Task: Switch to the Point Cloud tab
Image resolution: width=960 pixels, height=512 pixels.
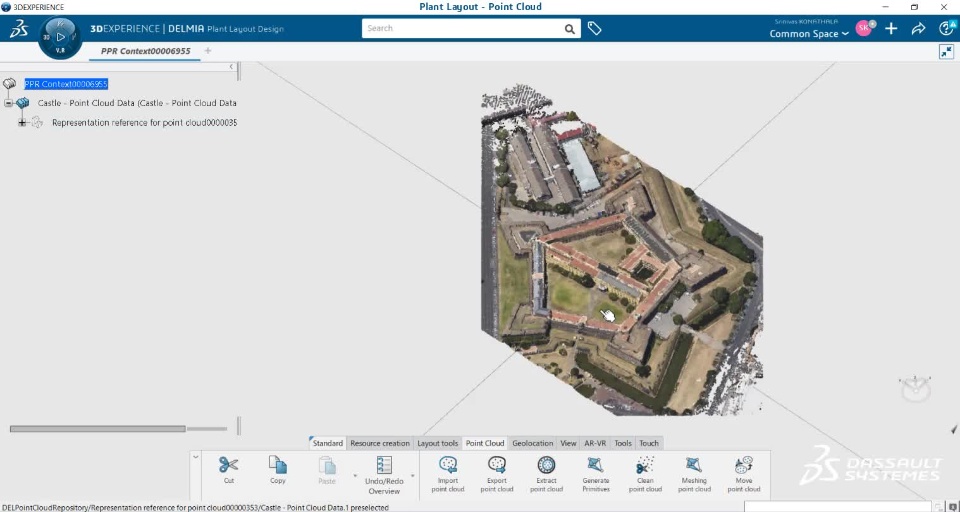Action: 485,443
